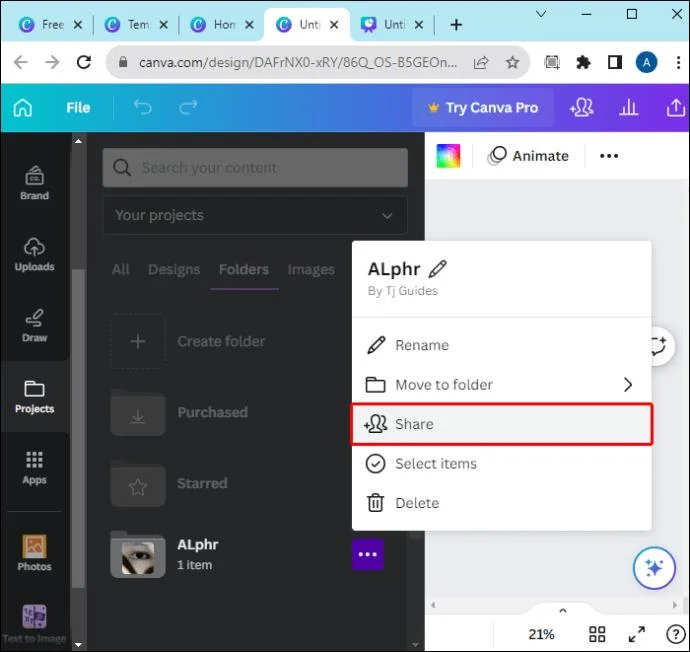Open Chrome three-dot menu
Viewport: 690px width, 652px height.
[678, 62]
